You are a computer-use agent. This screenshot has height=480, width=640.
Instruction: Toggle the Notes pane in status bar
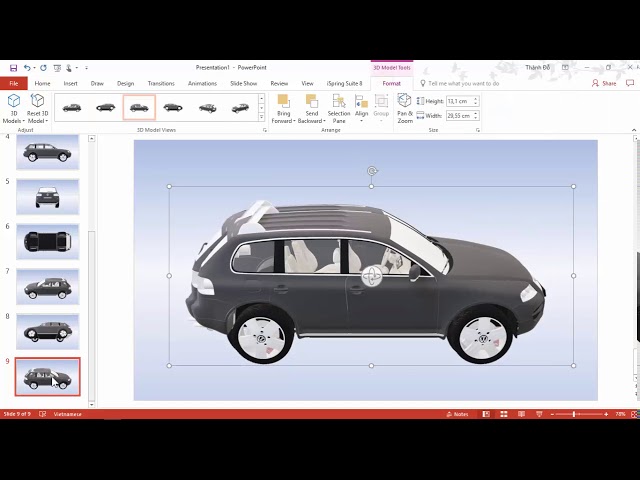(x=457, y=414)
